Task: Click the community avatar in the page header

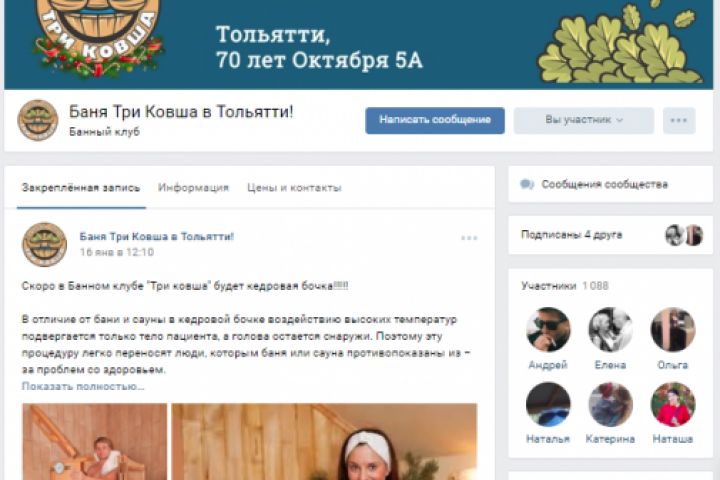Action: pyautogui.click(x=38, y=120)
